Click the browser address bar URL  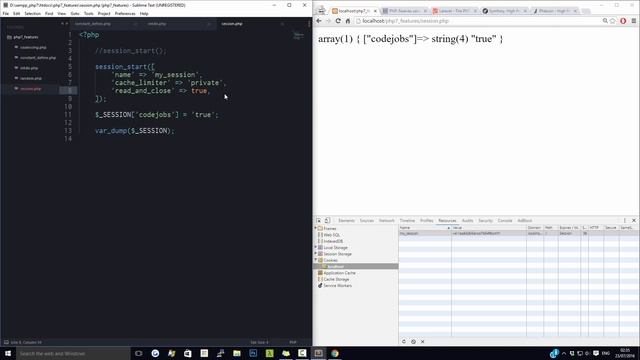click(x=405, y=21)
